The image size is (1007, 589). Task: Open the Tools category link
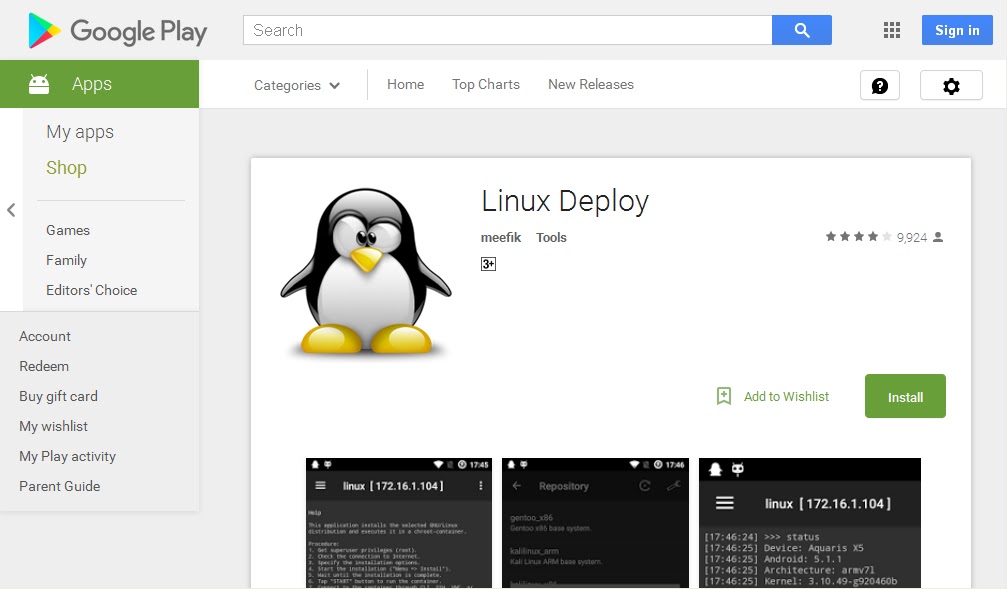click(551, 238)
